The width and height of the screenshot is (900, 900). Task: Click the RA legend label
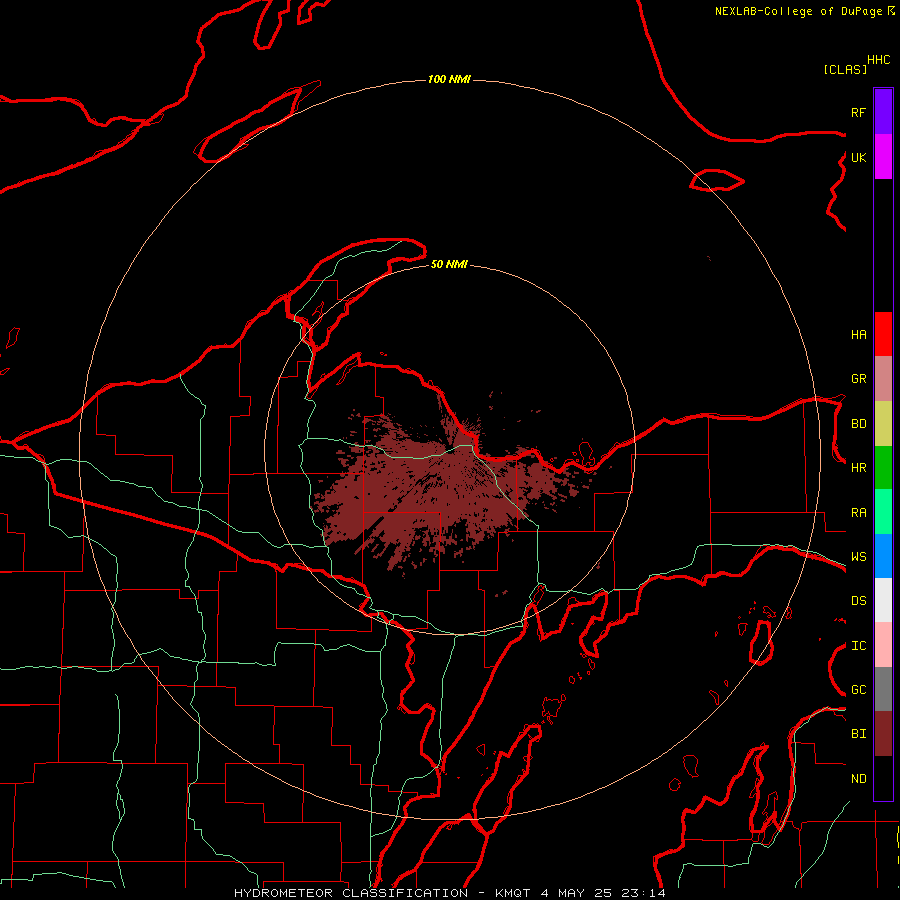(x=858, y=513)
